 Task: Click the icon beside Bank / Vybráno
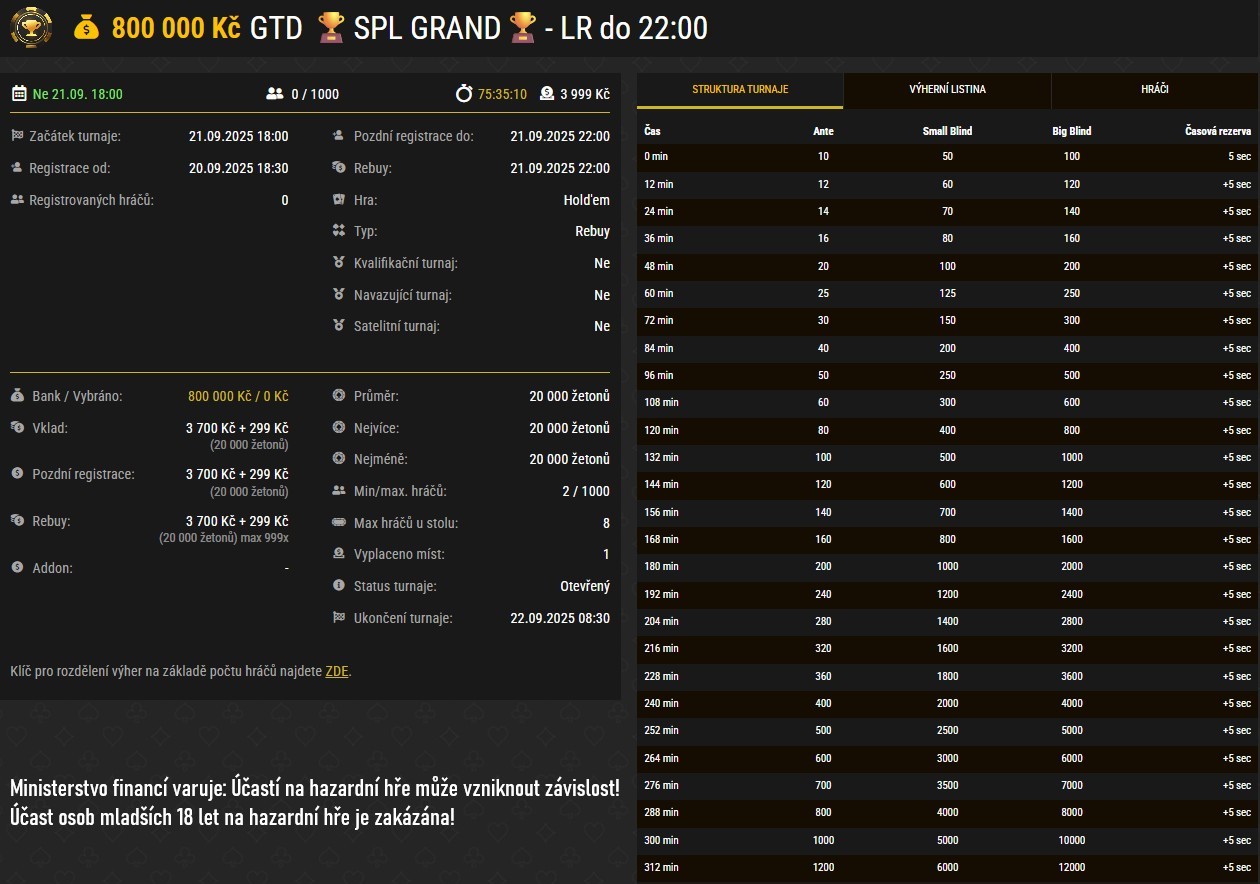pyautogui.click(x=17, y=396)
